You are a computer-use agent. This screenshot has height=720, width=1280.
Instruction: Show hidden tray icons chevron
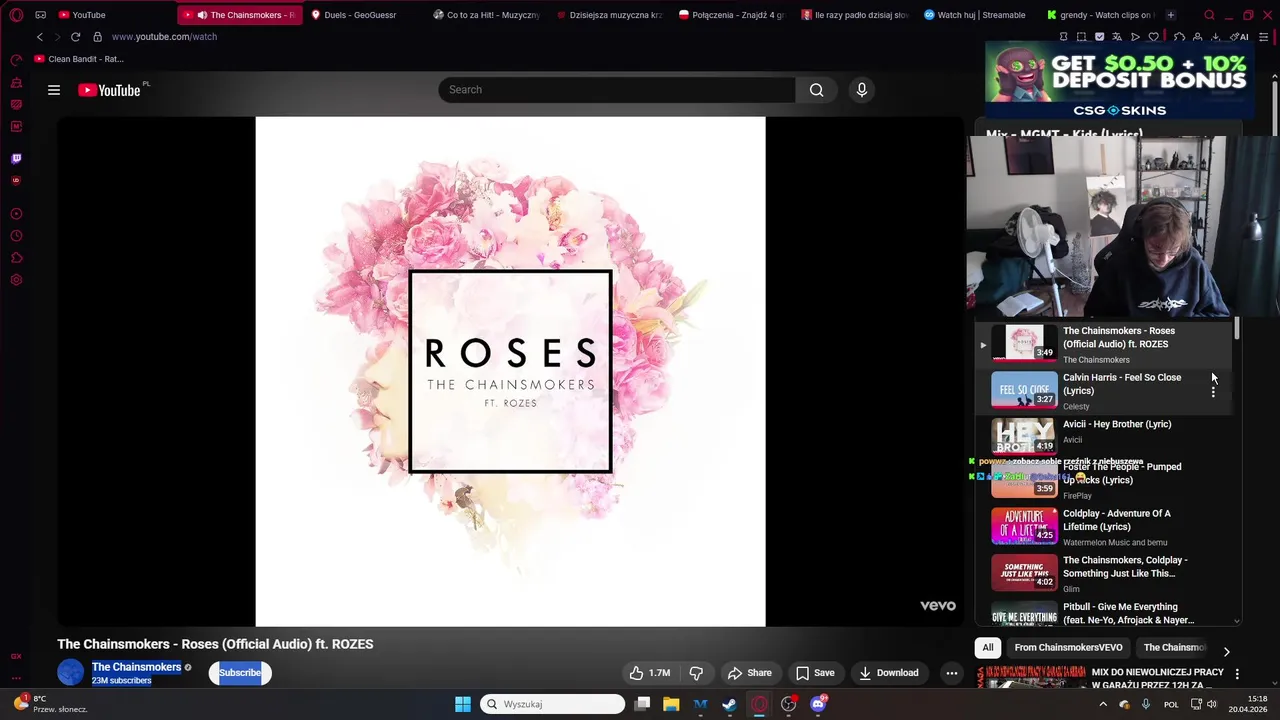pyautogui.click(x=1103, y=704)
